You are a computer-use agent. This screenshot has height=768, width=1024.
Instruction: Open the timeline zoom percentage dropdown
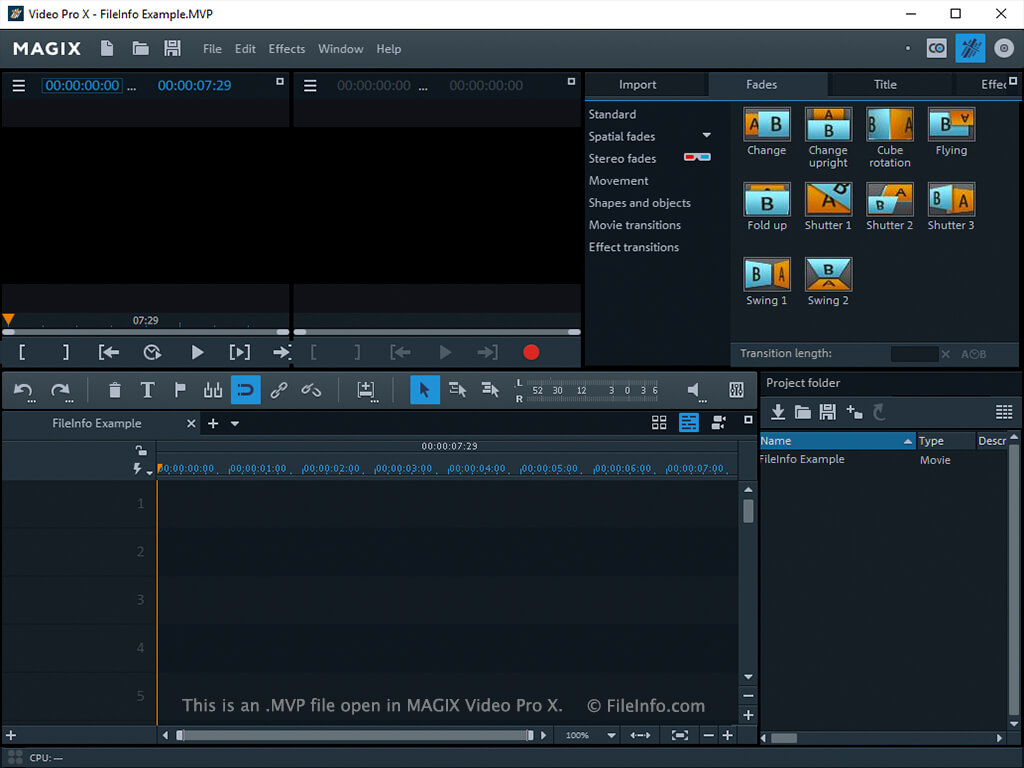point(611,735)
